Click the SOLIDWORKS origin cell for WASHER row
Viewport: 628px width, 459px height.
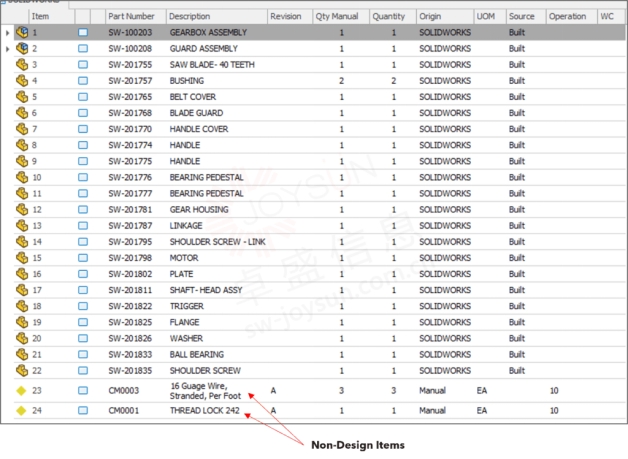tap(445, 338)
